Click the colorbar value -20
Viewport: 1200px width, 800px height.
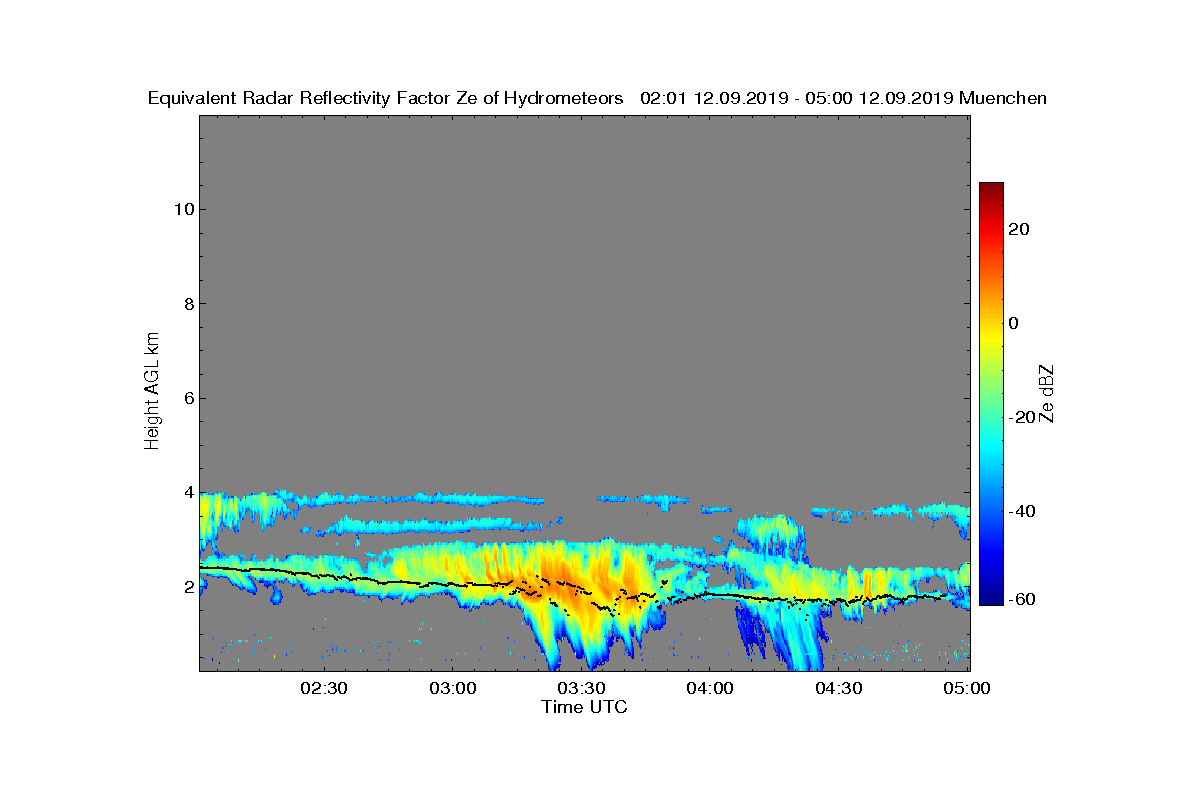pos(1020,418)
